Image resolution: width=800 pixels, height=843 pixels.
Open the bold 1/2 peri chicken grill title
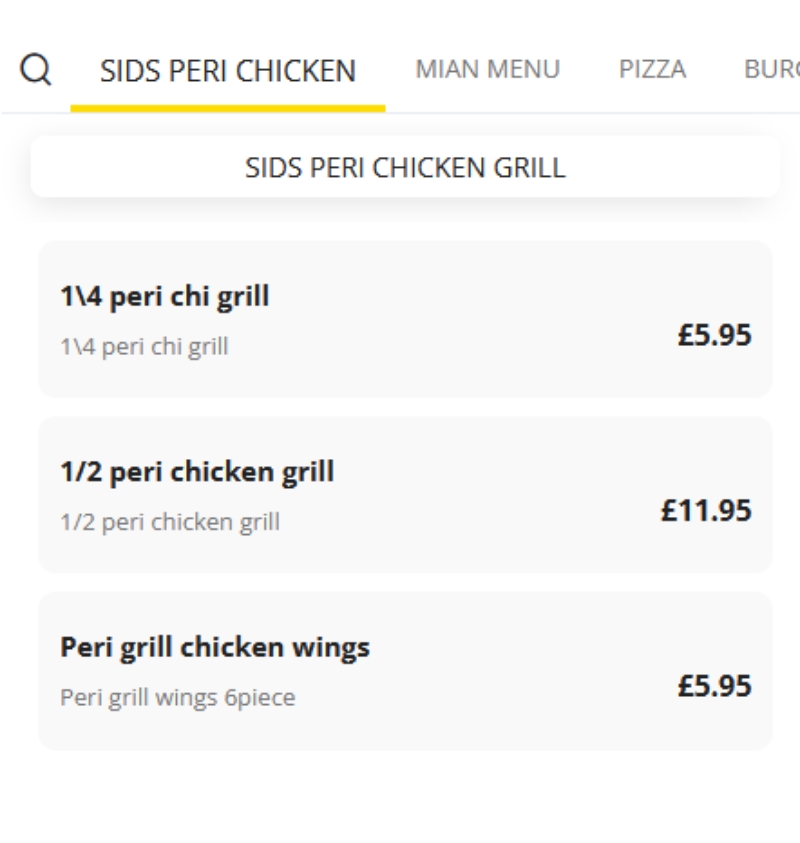point(197,472)
